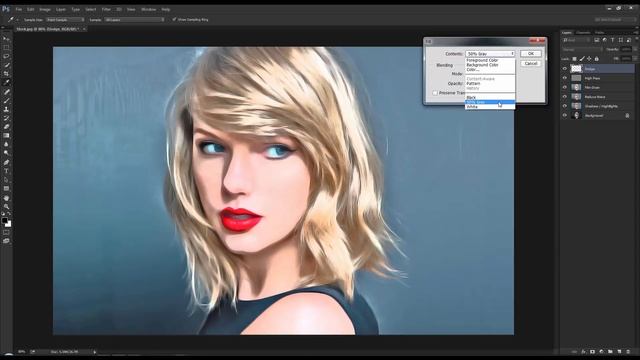The height and width of the screenshot is (360, 640).
Task: Toggle Quick Mask mode
Action: (x=6, y=232)
